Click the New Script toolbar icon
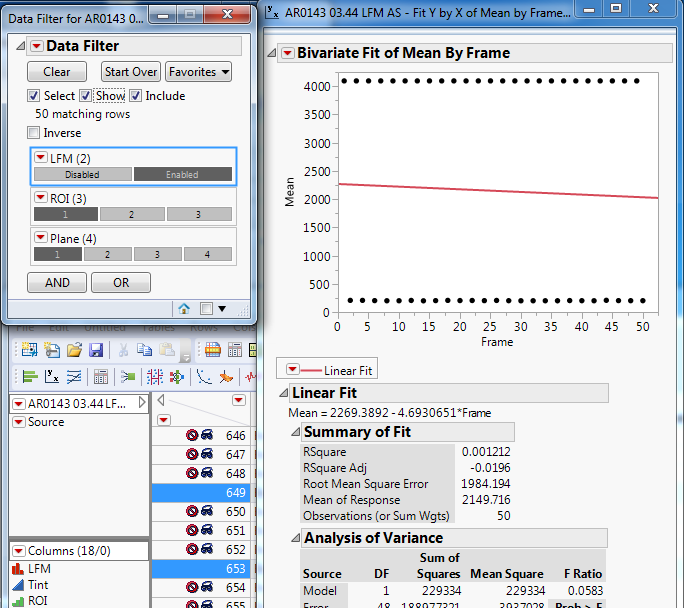684x608 pixels. (52, 350)
